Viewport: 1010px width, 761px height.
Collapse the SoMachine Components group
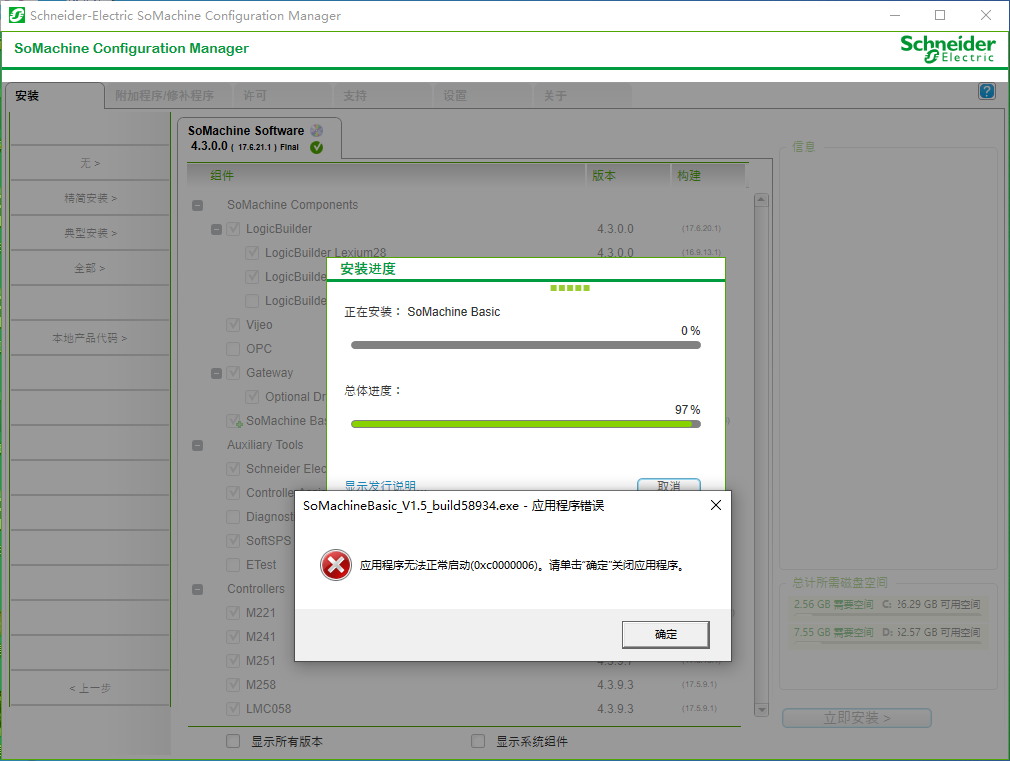tap(197, 205)
